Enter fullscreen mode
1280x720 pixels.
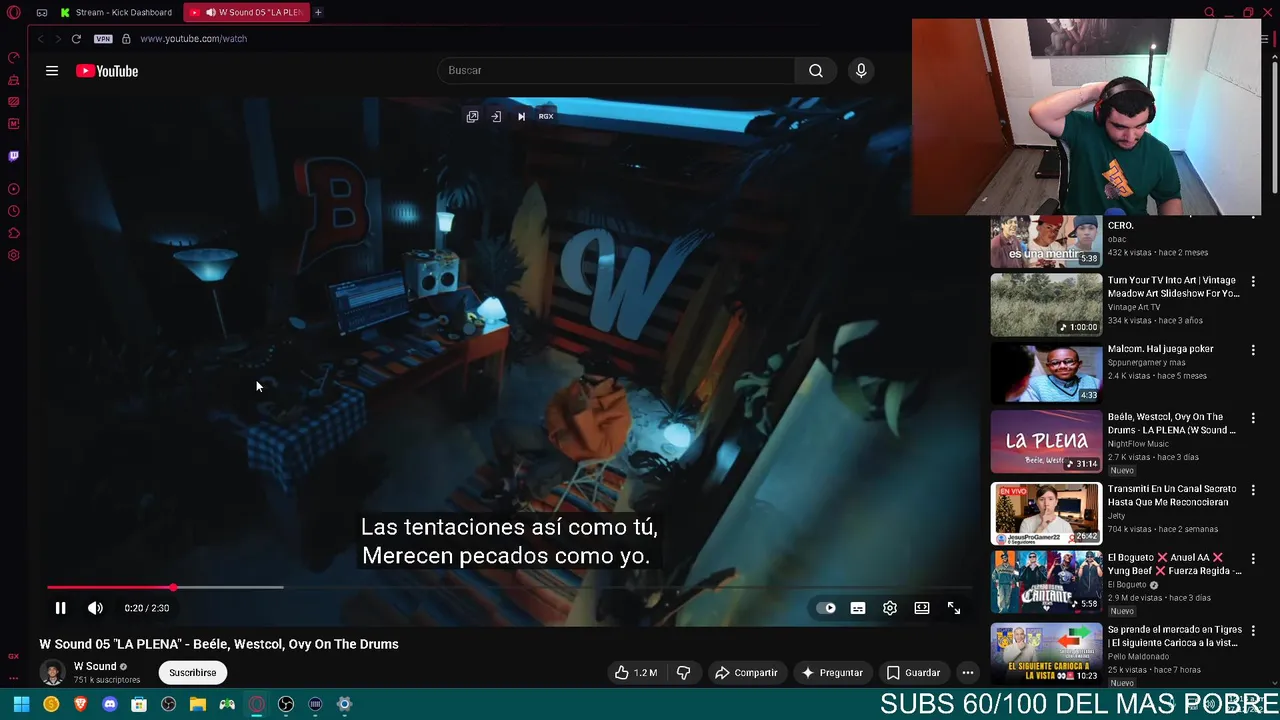[954, 608]
